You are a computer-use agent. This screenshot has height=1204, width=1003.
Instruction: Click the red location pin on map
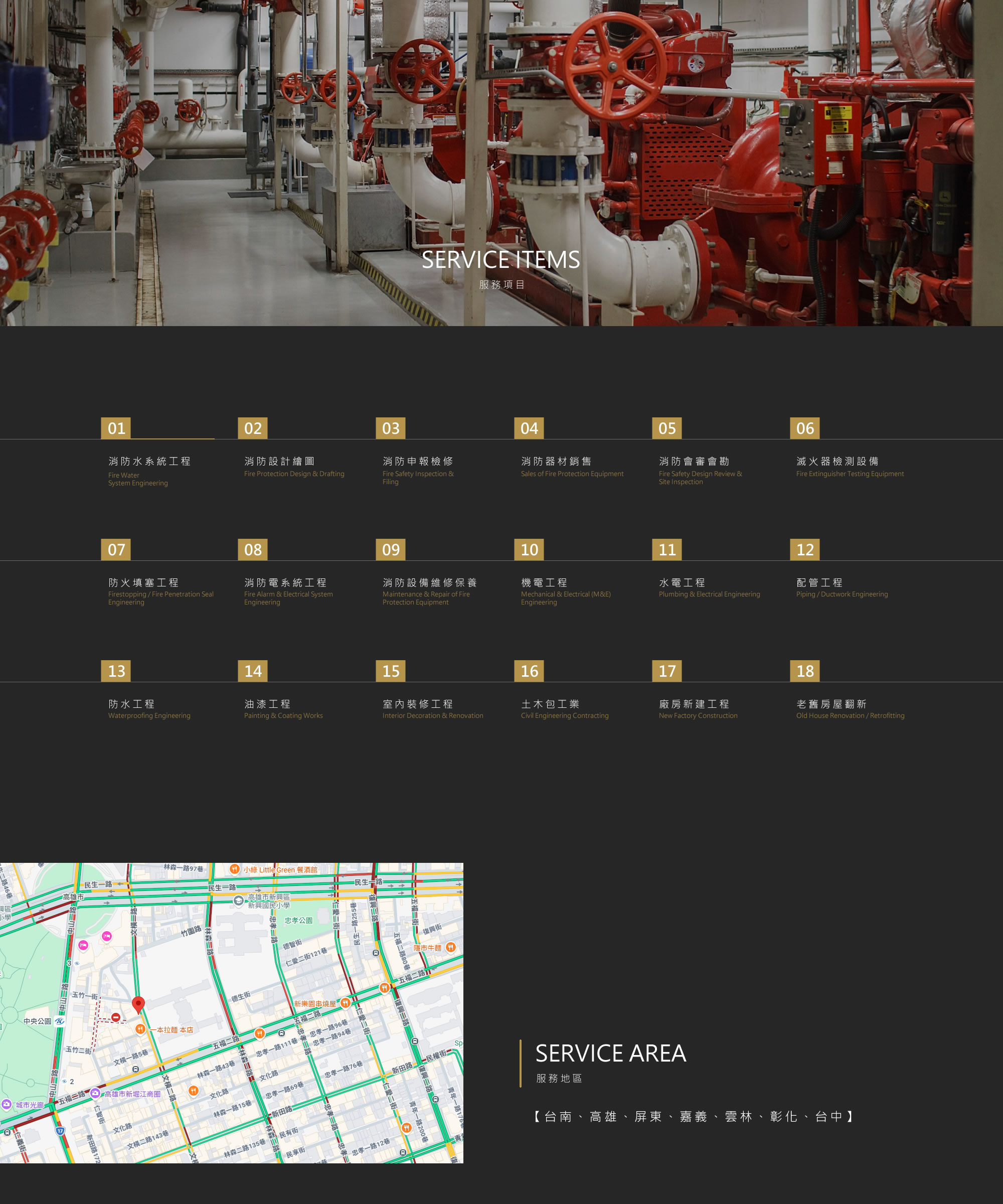138,1003
